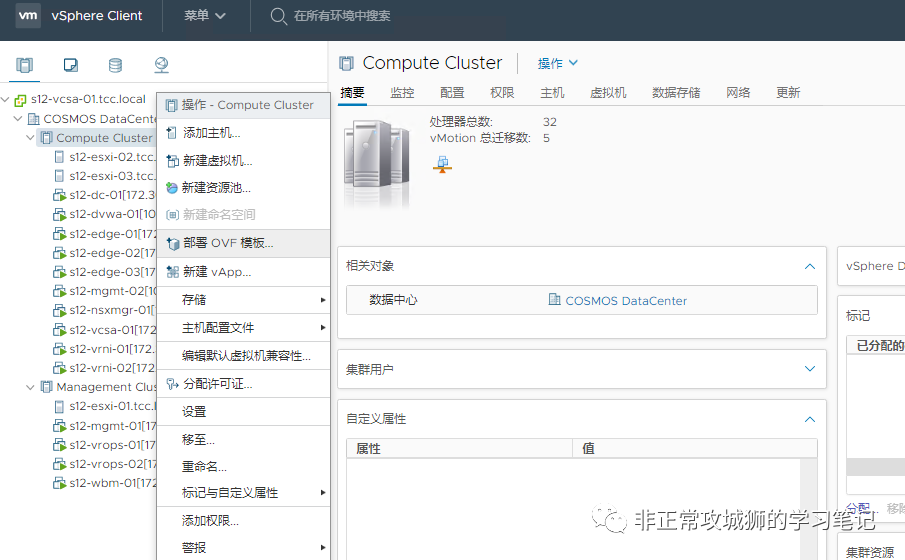The image size is (905, 560).
Task: Open the 存储 submenu
Action: (x=244, y=300)
